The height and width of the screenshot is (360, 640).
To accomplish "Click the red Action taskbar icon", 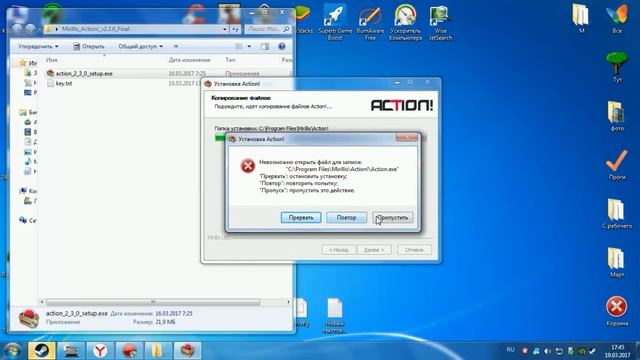I will coord(129,350).
